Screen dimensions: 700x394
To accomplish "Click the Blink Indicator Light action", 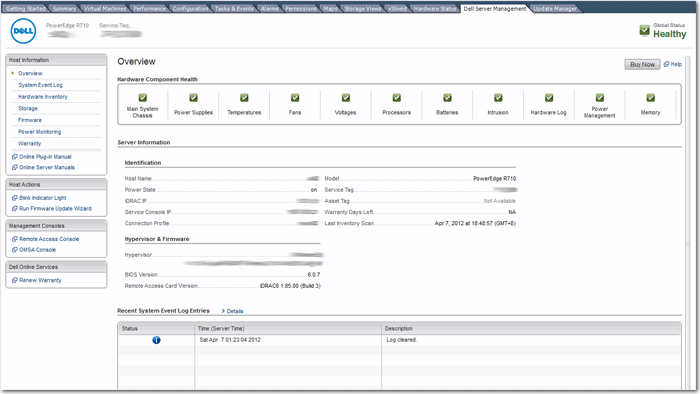I will [x=42, y=198].
